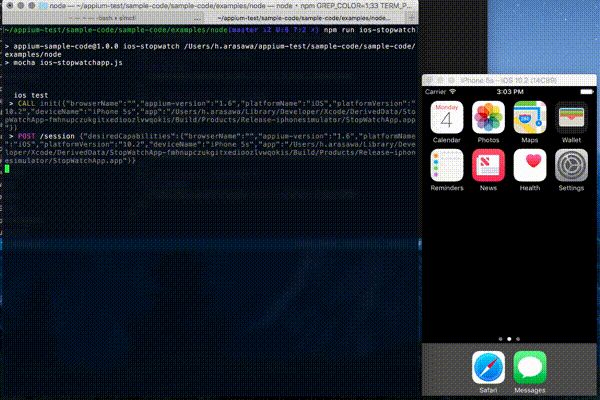Launch the News app
This screenshot has height=400, width=600.
pos(488,165)
